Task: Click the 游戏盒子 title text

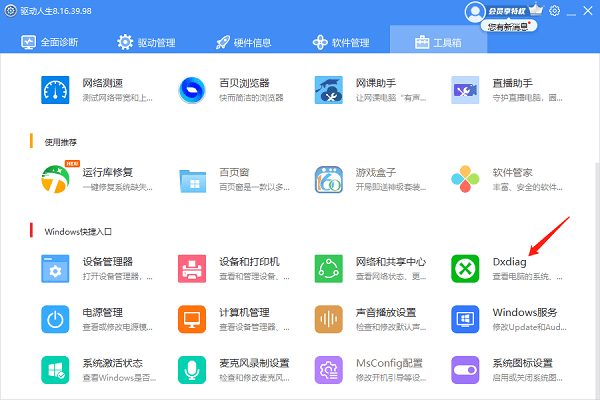Action: click(376, 172)
